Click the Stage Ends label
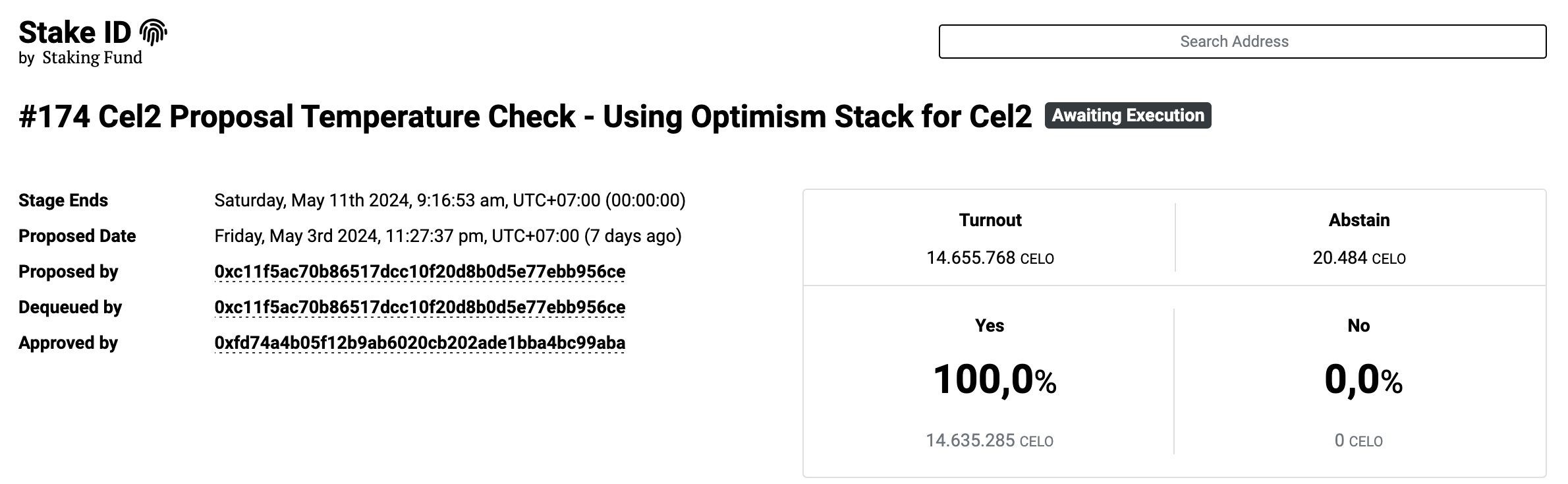This screenshot has height=484, width=1568. [63, 200]
